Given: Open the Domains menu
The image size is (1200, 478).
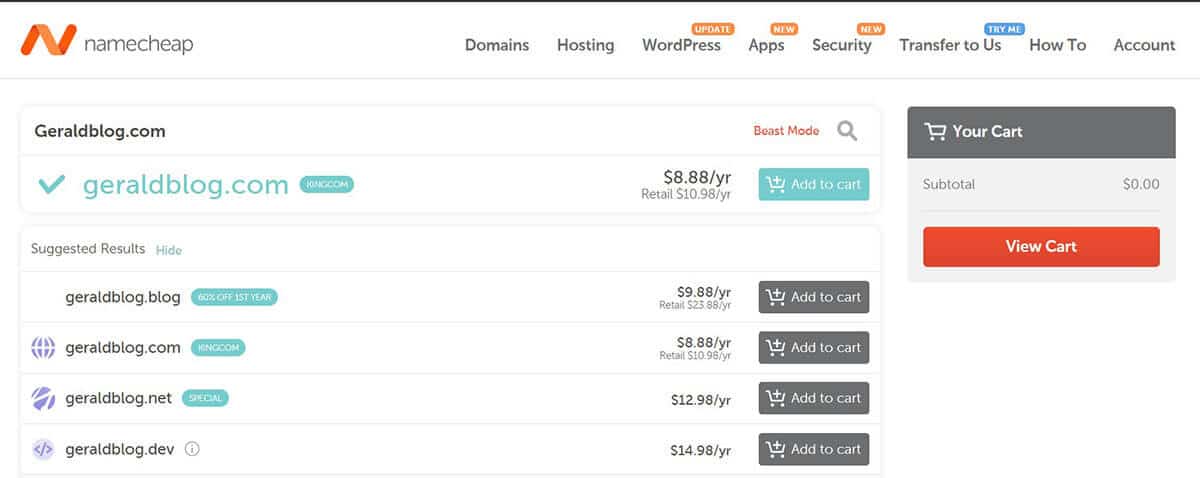Looking at the screenshot, I should click(497, 45).
